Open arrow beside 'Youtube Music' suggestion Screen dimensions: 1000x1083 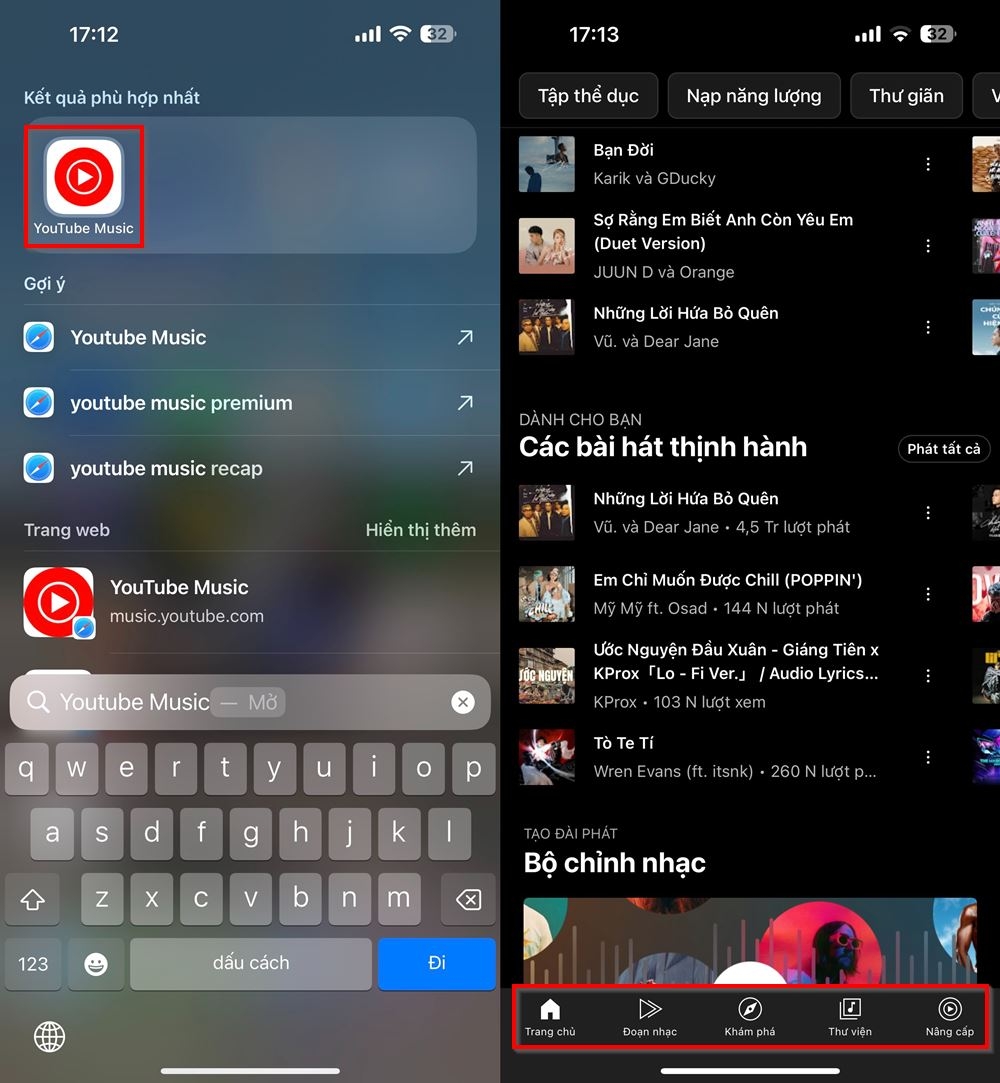click(465, 337)
